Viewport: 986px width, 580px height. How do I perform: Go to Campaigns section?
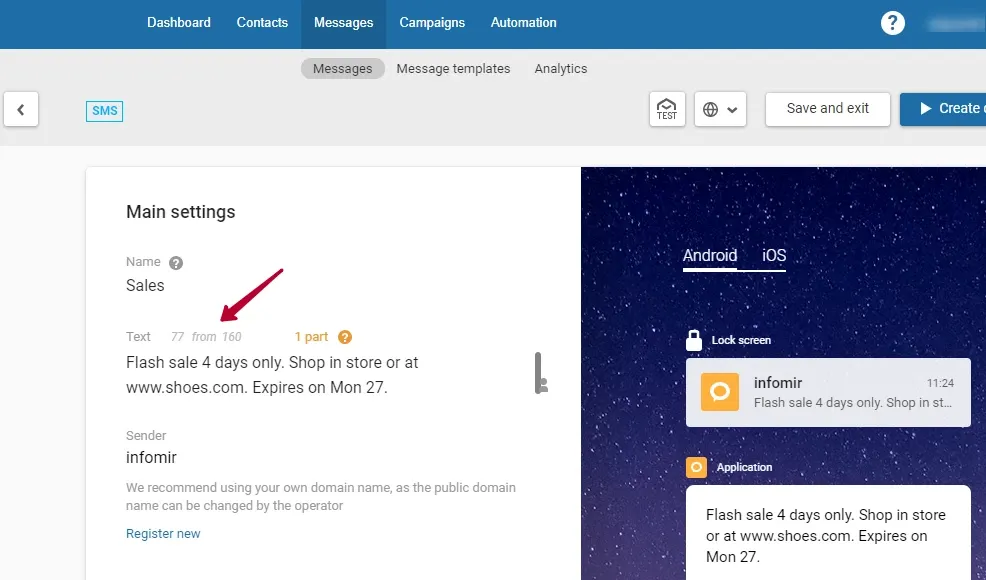tap(432, 23)
